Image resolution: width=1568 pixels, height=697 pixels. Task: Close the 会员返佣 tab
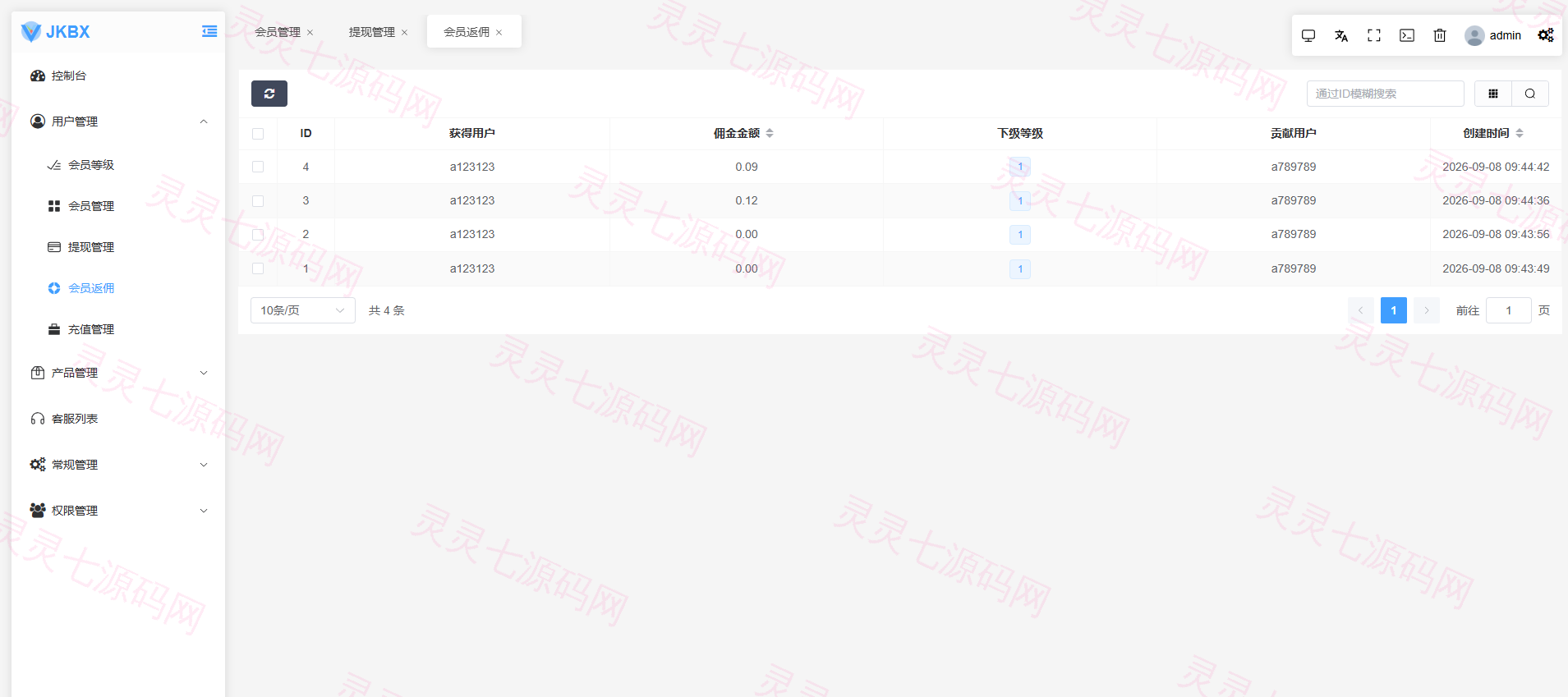[499, 33]
